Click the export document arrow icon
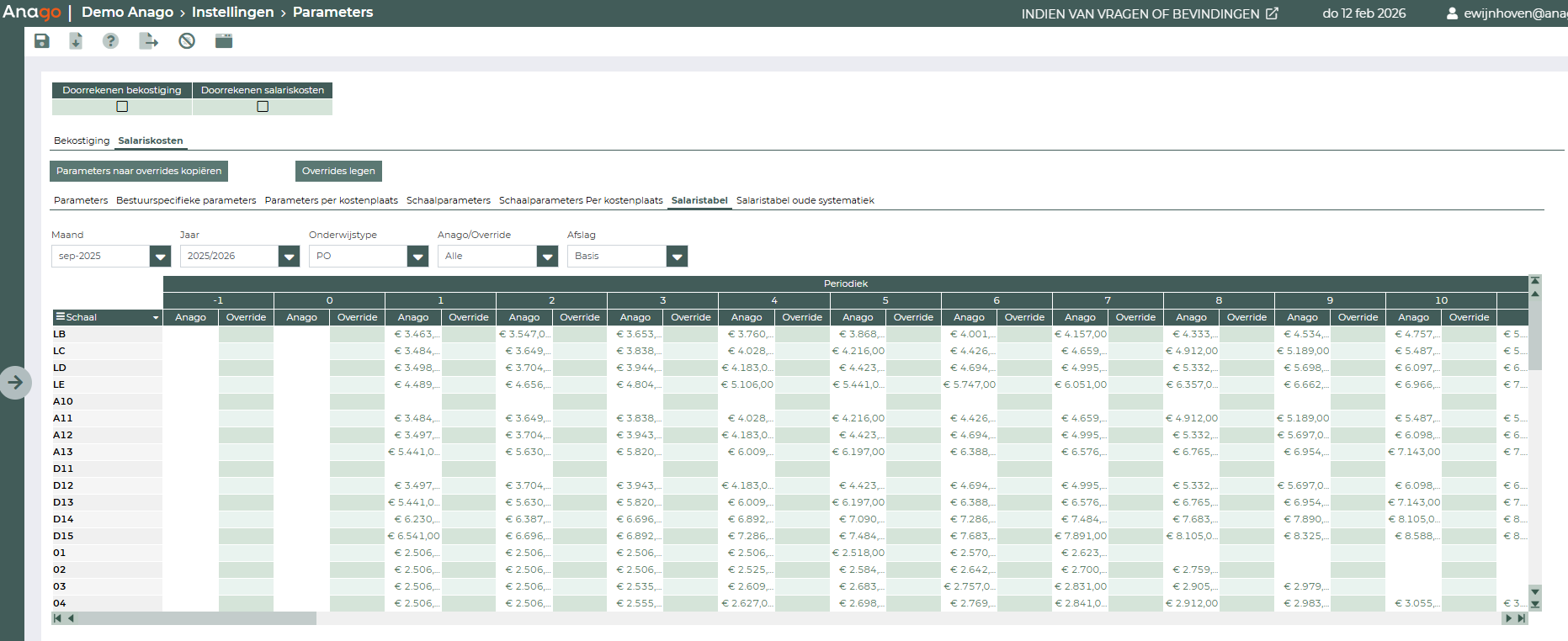The height and width of the screenshot is (641, 1568). (148, 41)
